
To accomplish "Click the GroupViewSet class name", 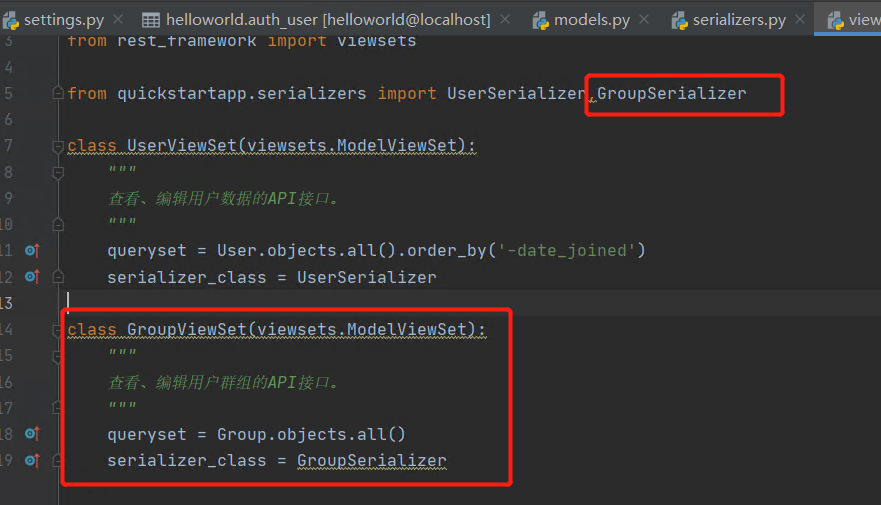I will (187, 329).
